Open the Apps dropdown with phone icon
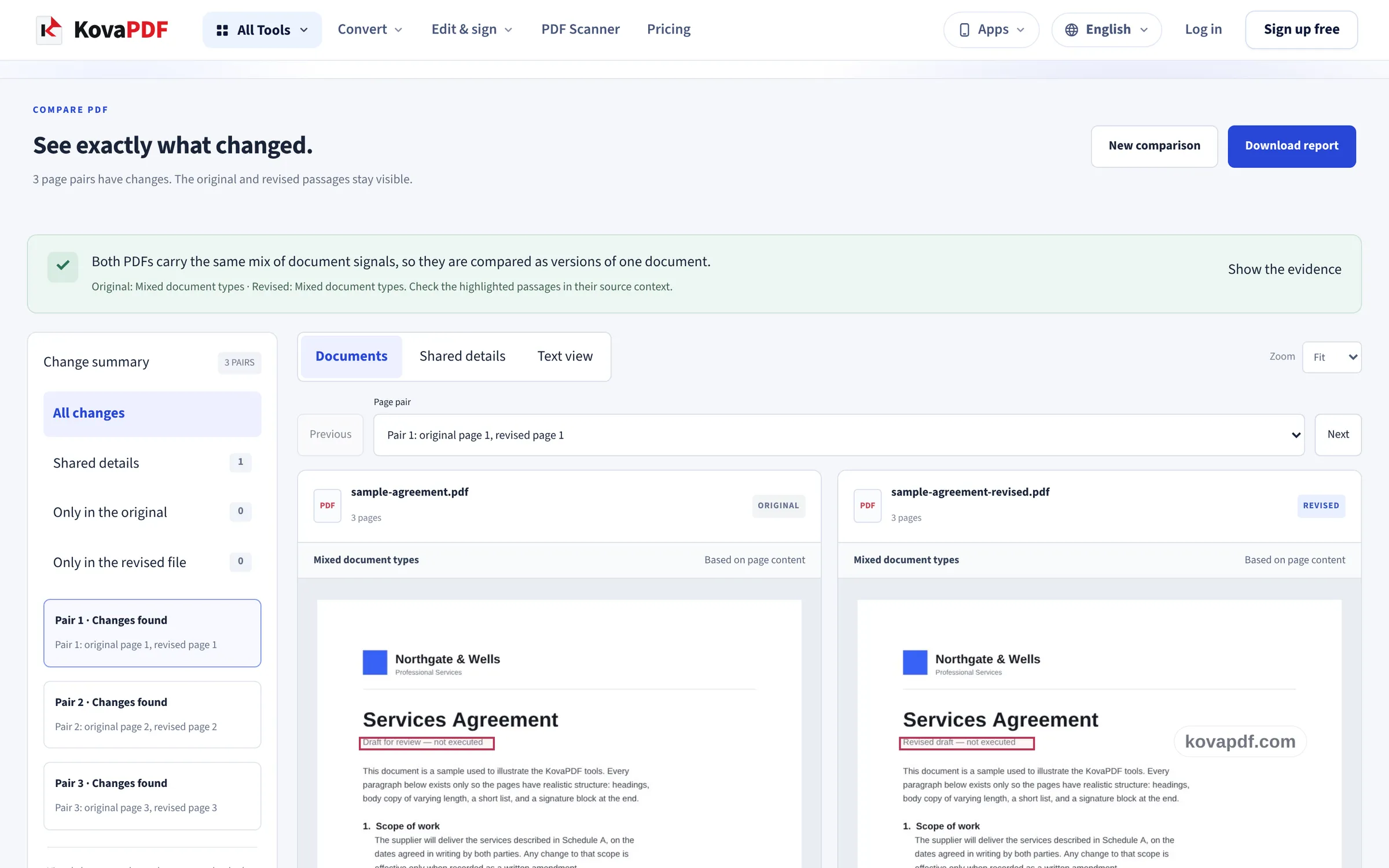 tap(991, 30)
